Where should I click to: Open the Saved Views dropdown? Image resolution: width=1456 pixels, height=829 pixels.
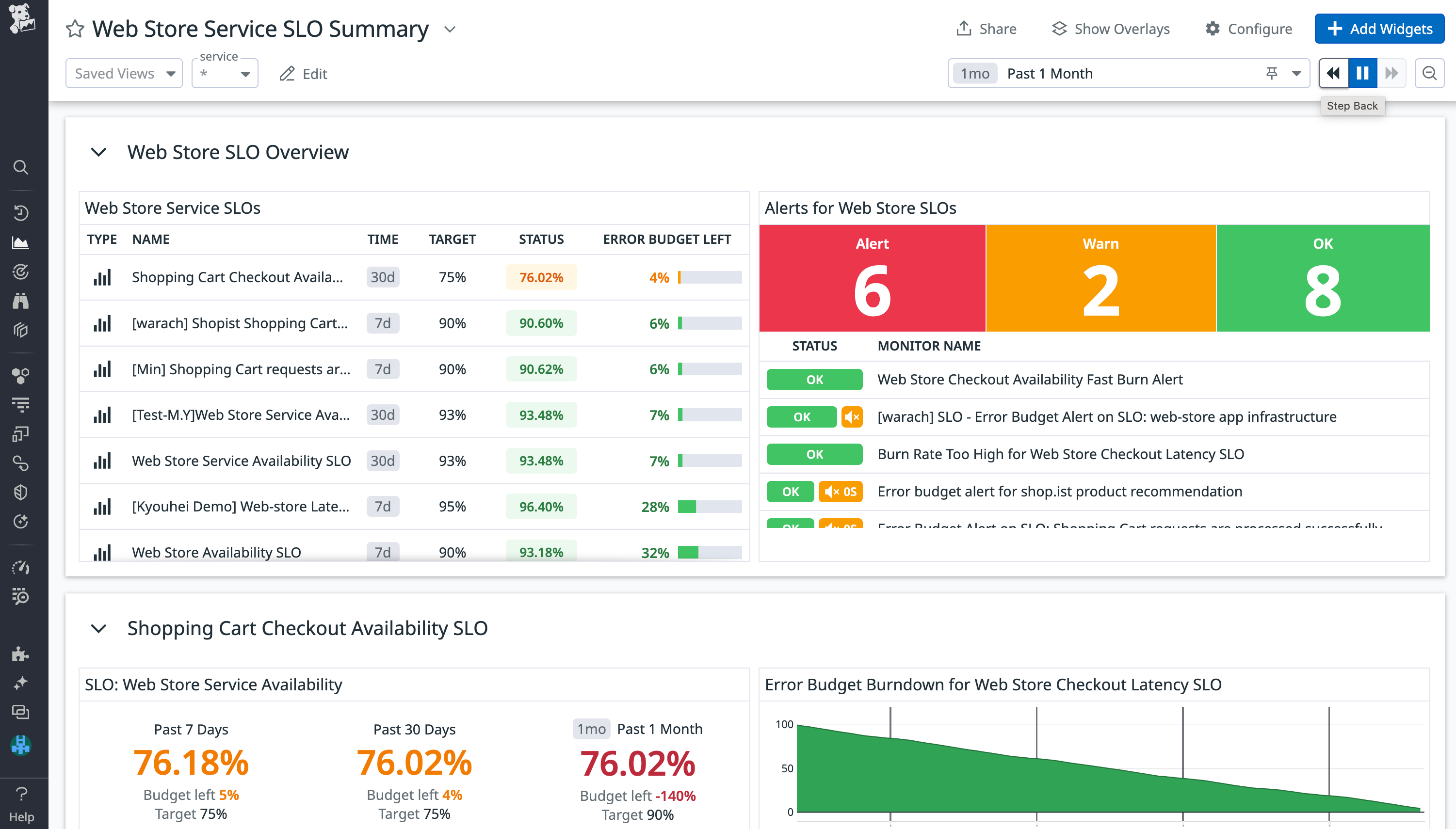coord(124,73)
